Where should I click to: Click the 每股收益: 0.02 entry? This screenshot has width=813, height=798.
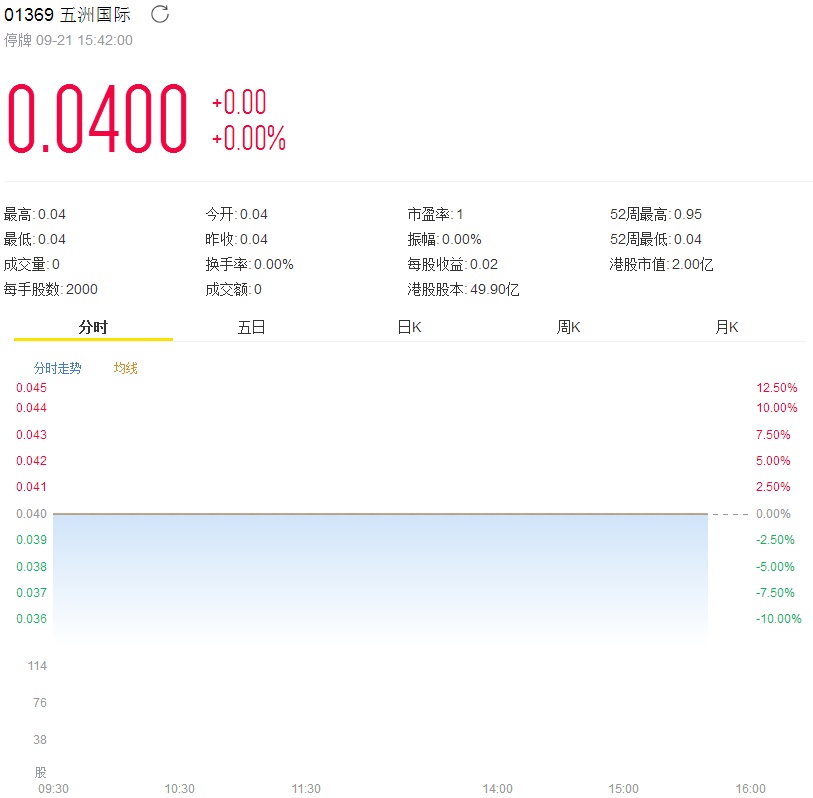pyautogui.click(x=453, y=264)
